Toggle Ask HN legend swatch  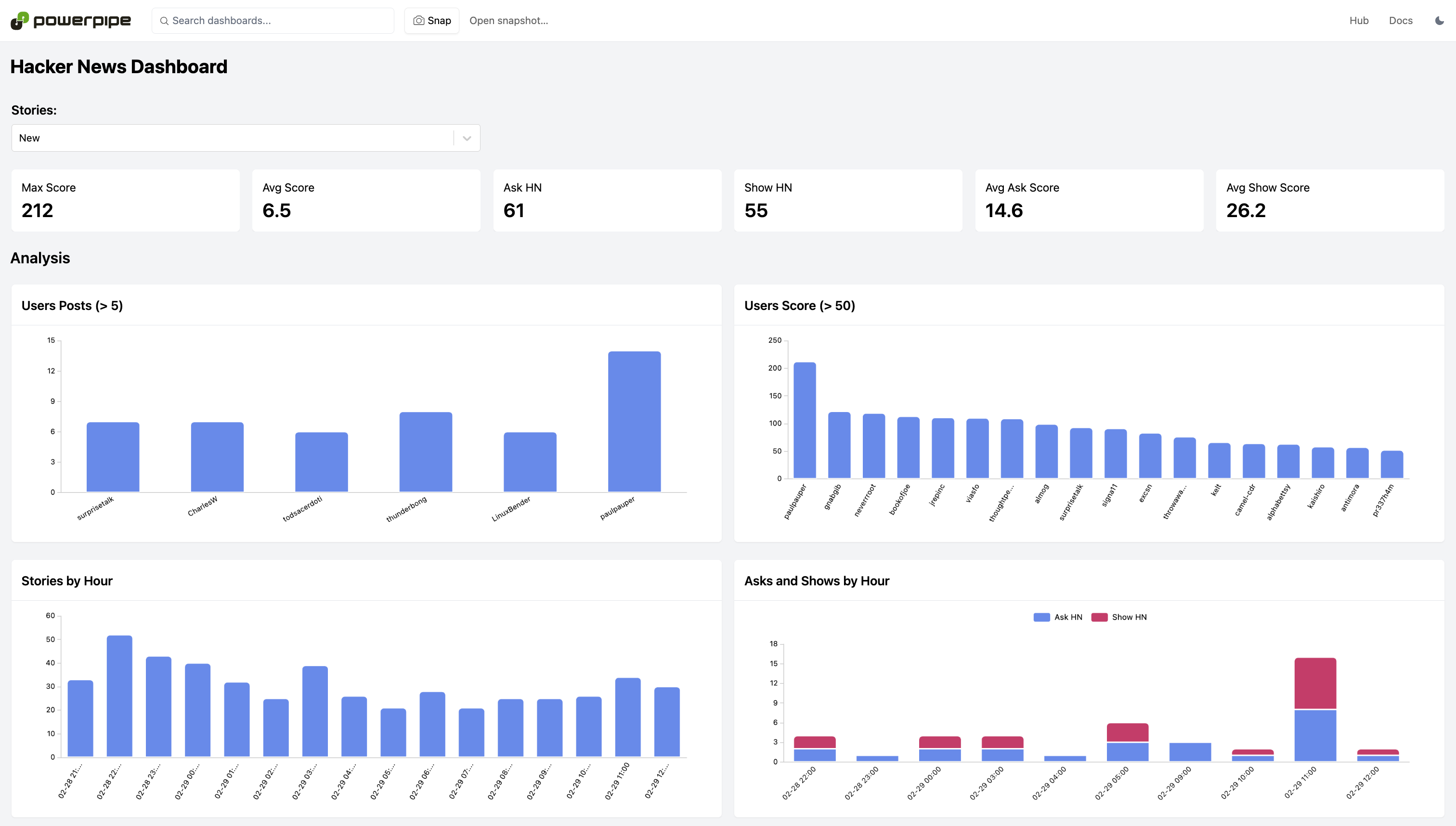pos(1041,617)
